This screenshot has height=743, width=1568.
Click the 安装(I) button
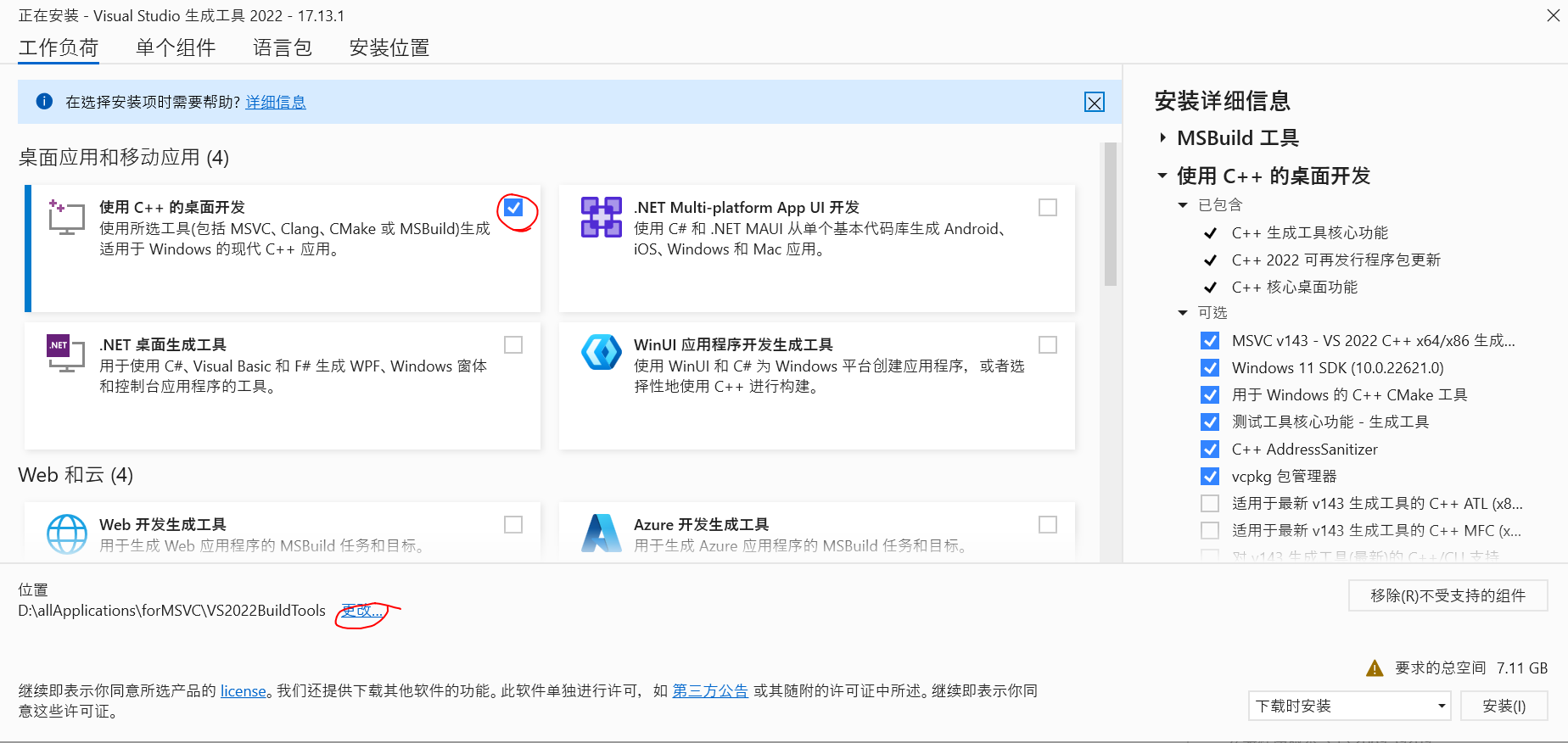[x=1504, y=706]
